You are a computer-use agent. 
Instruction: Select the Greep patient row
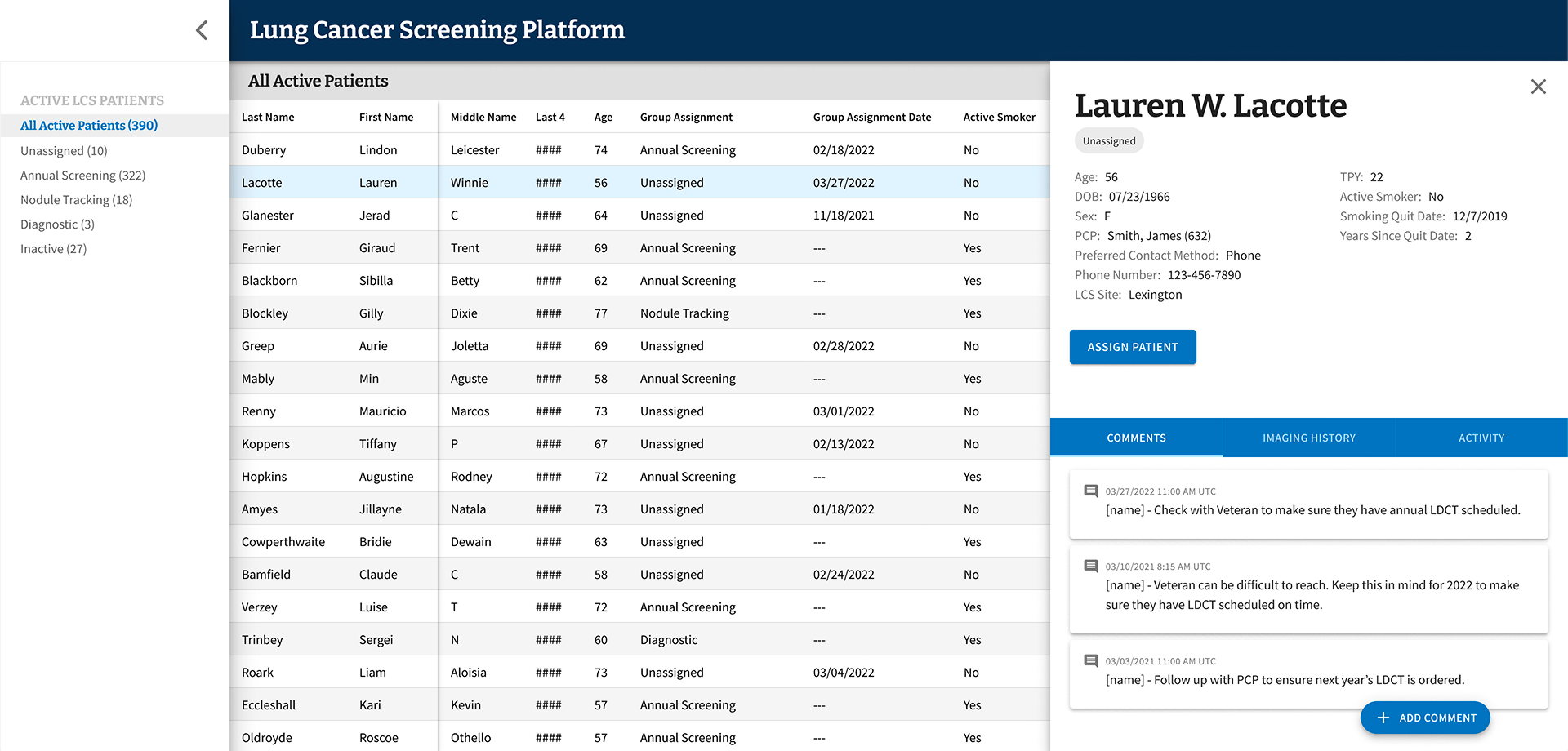639,345
